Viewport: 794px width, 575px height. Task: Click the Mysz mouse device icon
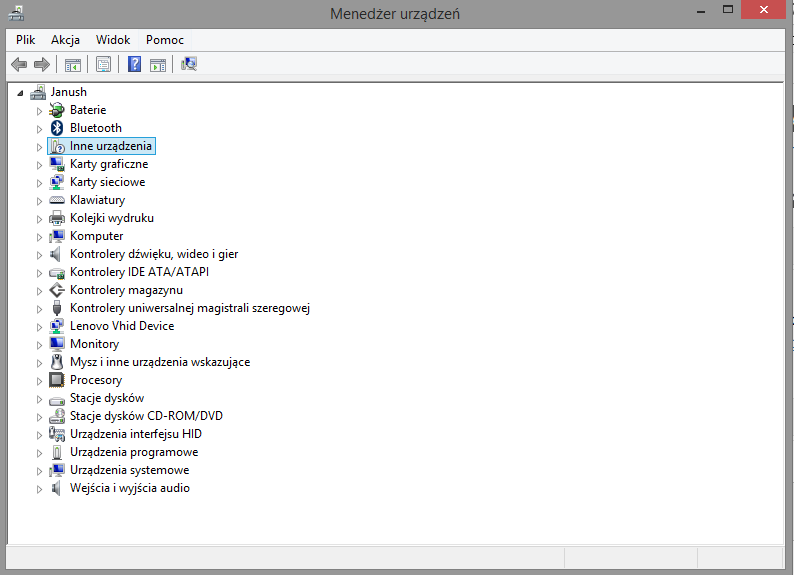(x=57, y=362)
